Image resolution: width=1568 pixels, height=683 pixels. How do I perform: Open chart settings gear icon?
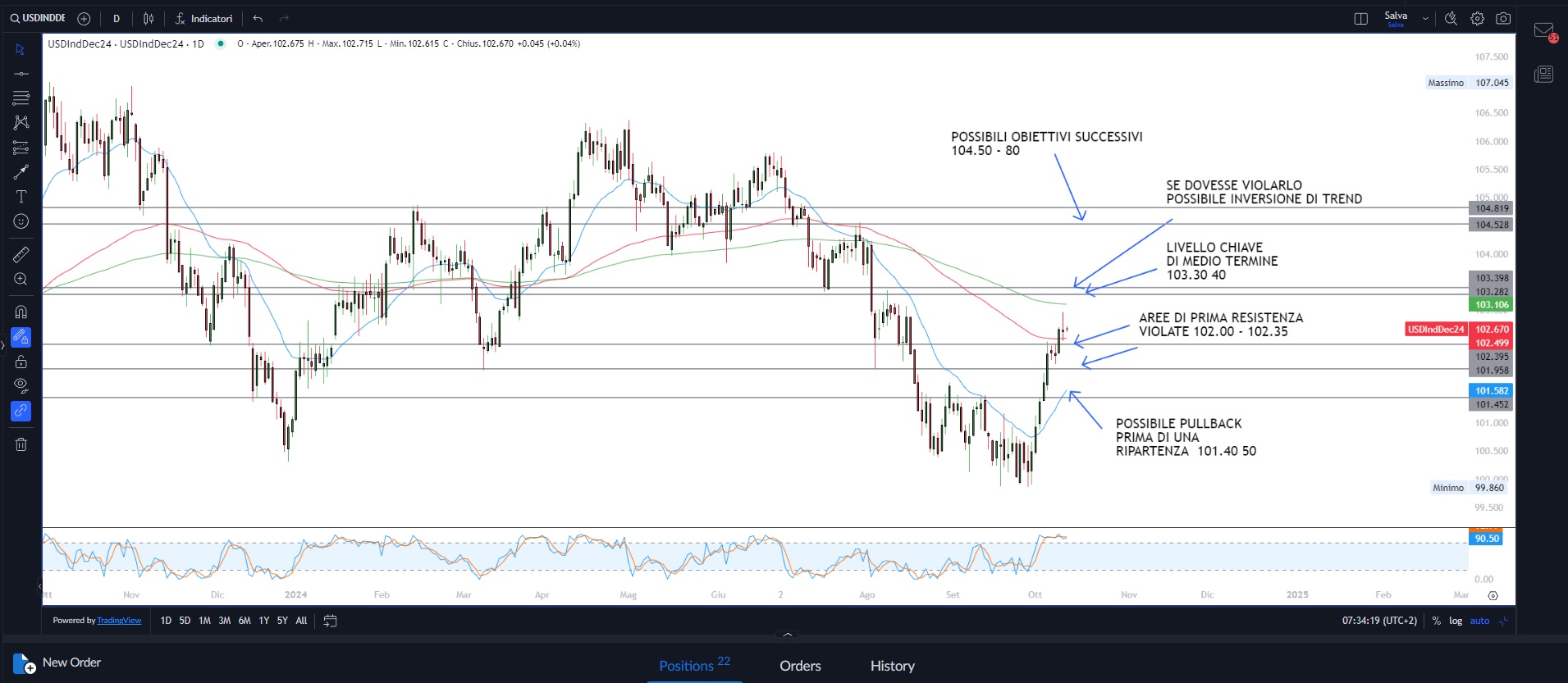click(1477, 19)
